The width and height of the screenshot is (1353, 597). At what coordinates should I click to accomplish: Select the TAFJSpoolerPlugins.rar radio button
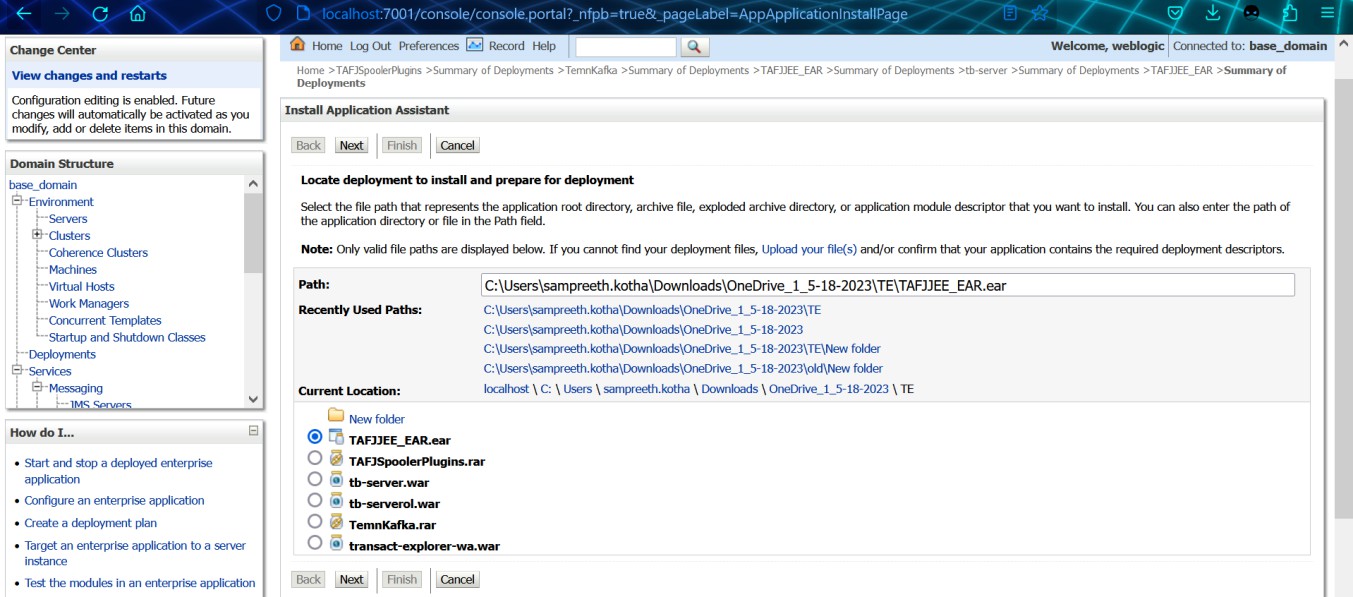click(x=315, y=458)
